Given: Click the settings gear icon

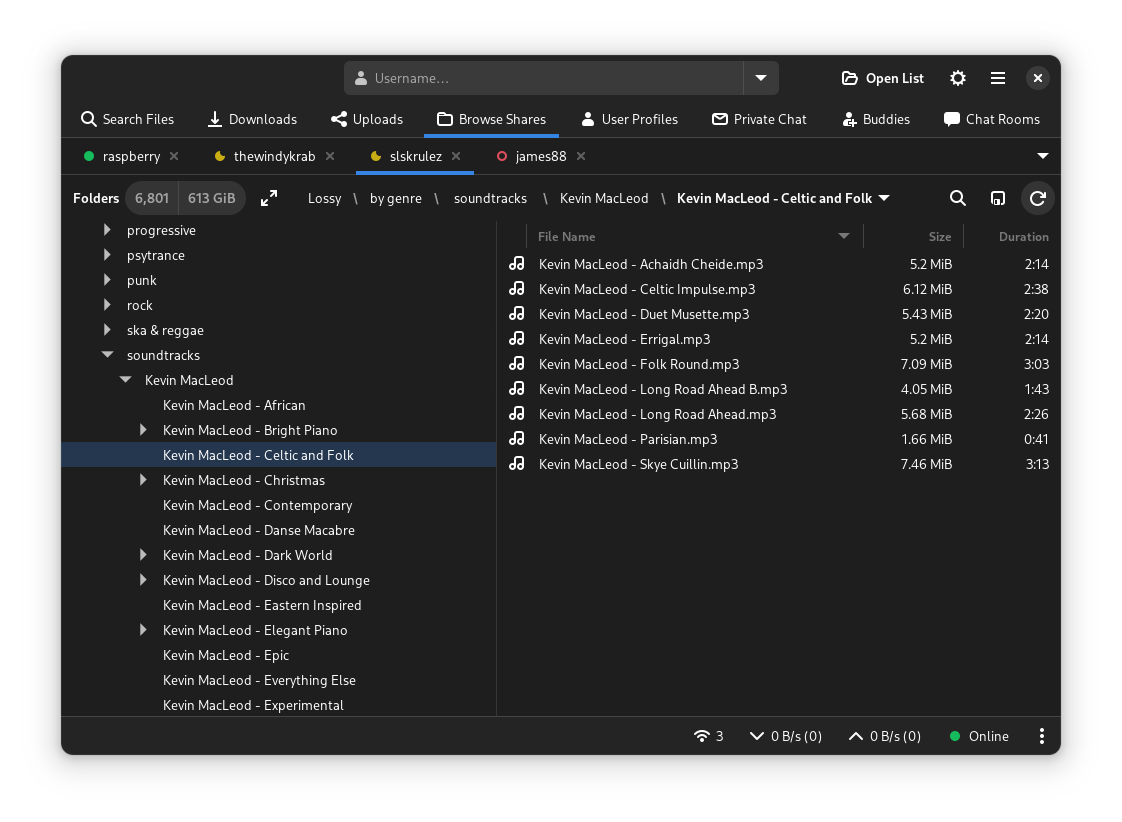Looking at the screenshot, I should click(x=958, y=78).
